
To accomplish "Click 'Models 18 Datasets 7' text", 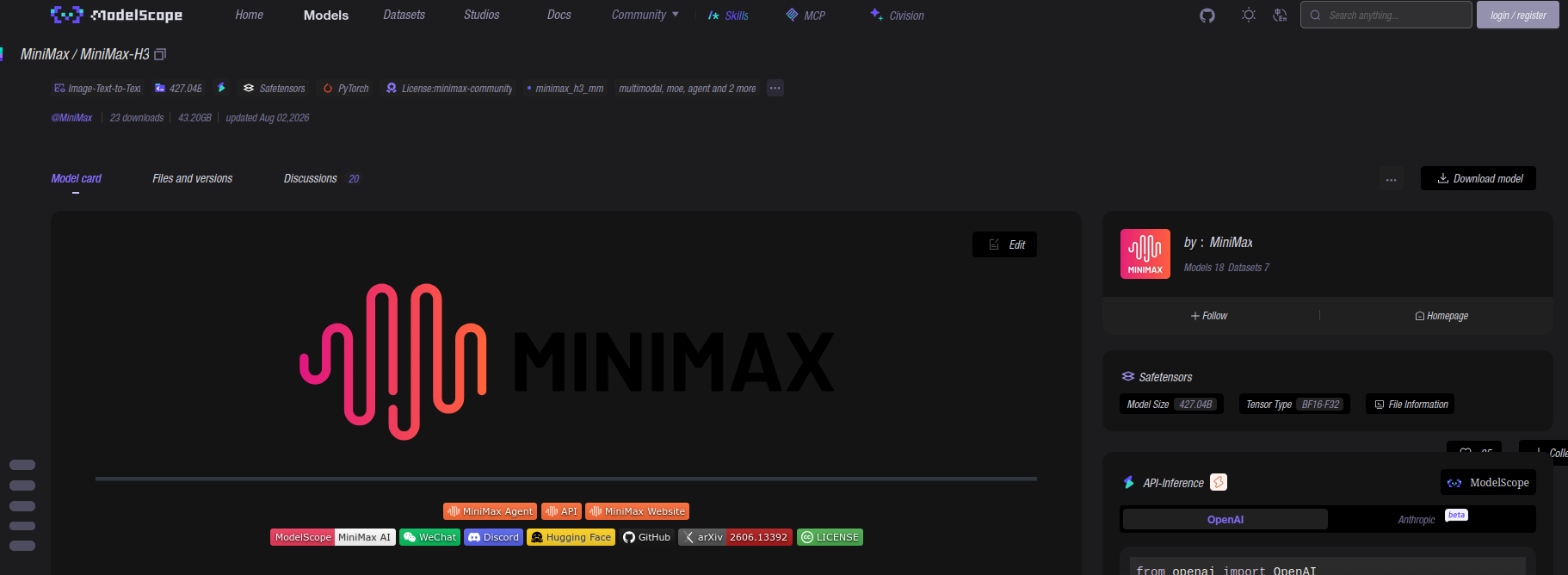I will click(x=1226, y=268).
